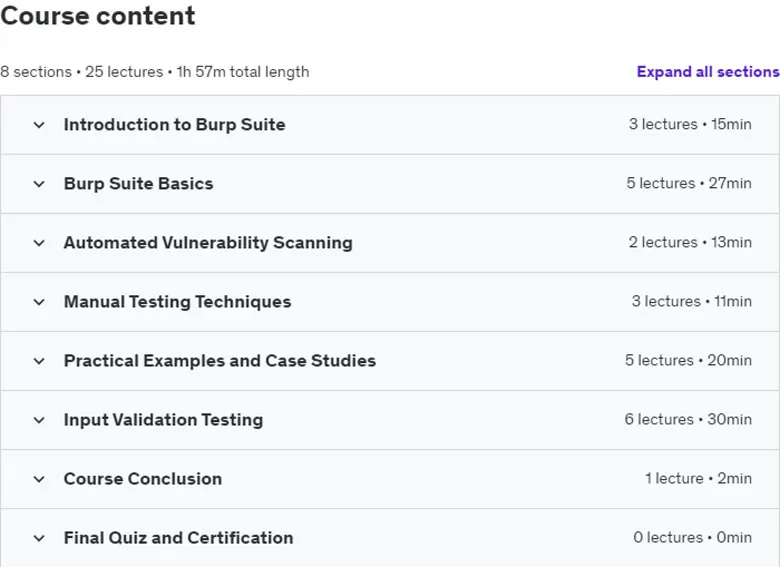Viewport: 780px width, 567px height.
Task: Expand Final Quiz and Certification chevron
Action: click(x=39, y=538)
